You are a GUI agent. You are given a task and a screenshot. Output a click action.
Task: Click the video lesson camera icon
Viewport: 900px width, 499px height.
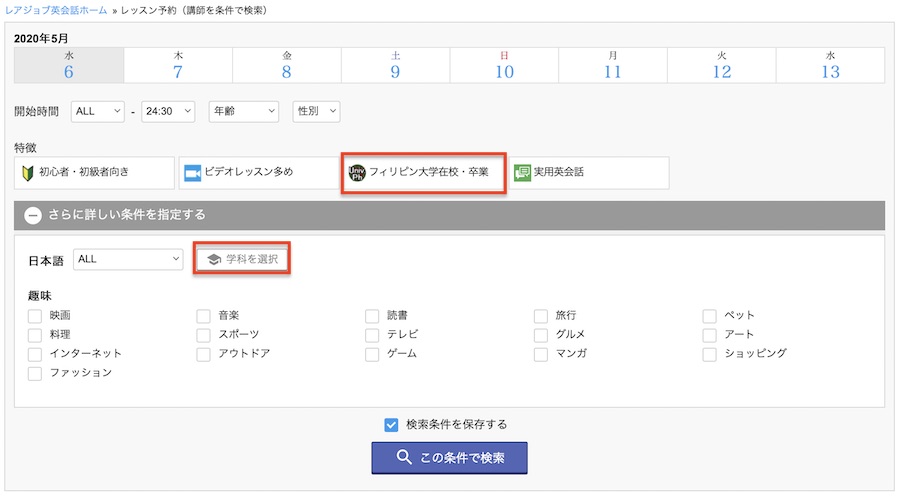point(191,172)
